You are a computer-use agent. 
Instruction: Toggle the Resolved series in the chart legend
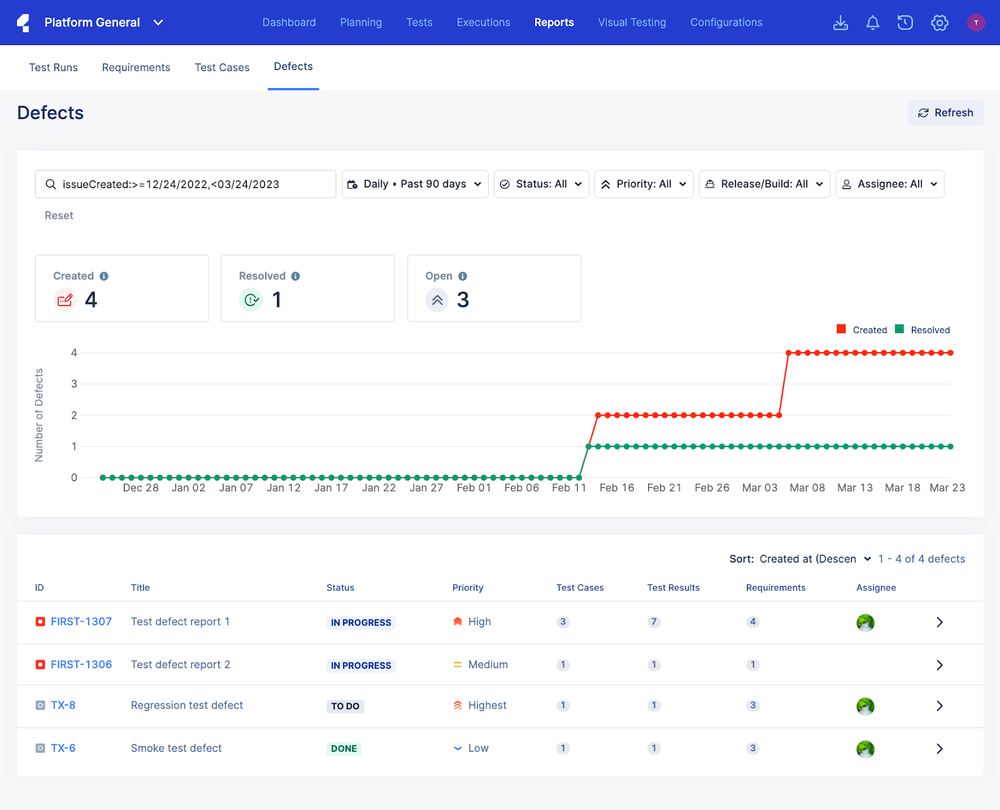[x=924, y=329]
